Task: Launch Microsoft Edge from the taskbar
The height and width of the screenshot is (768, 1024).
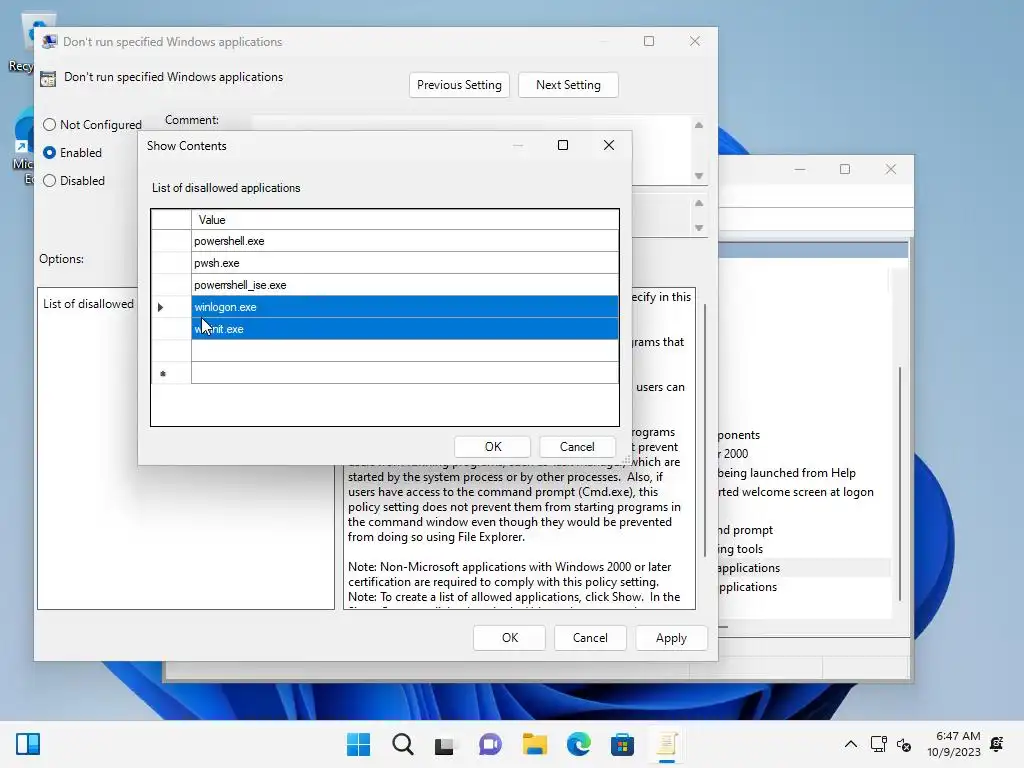Action: (579, 744)
